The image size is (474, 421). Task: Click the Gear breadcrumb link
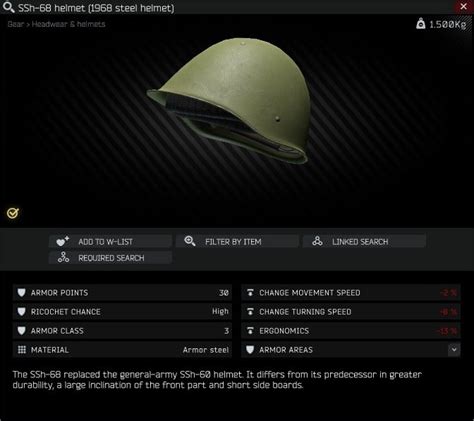15,24
